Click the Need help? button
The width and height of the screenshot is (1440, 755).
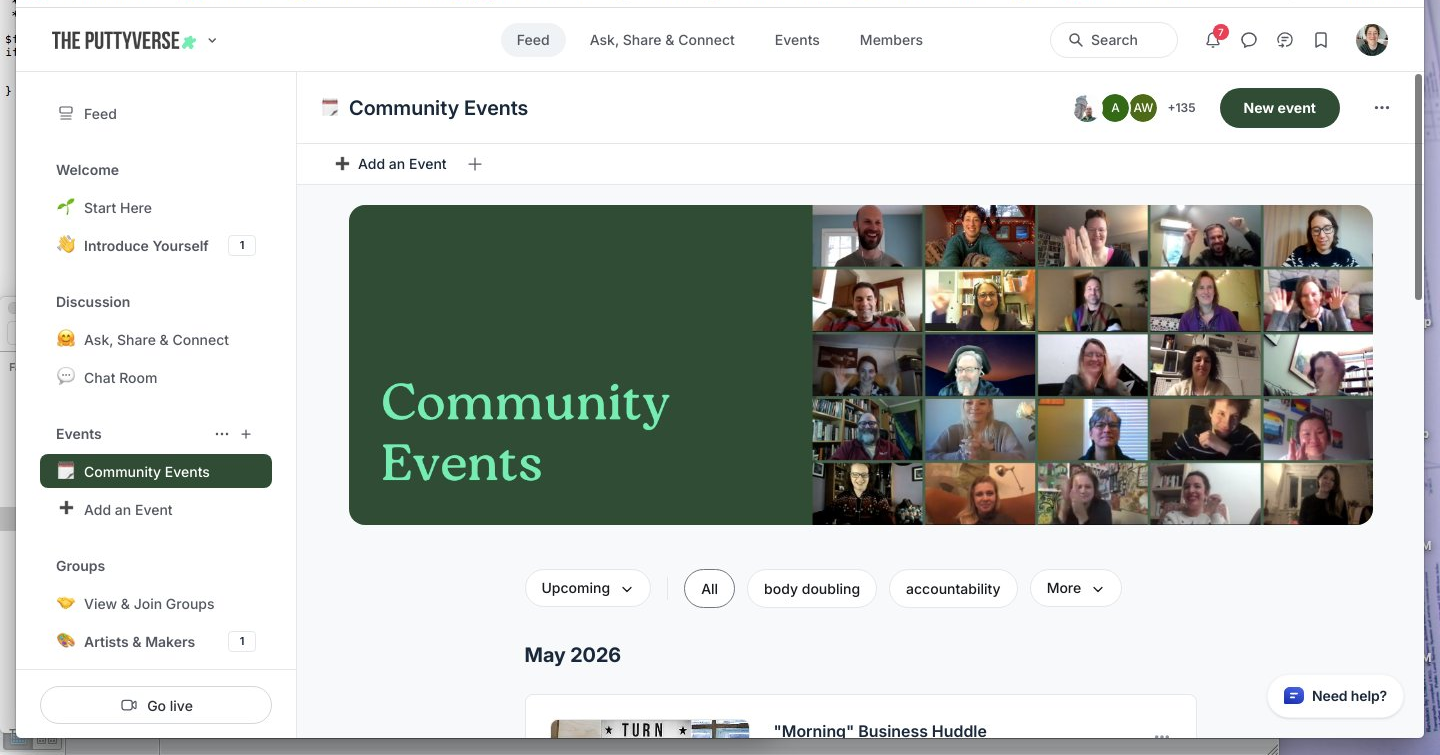1335,696
